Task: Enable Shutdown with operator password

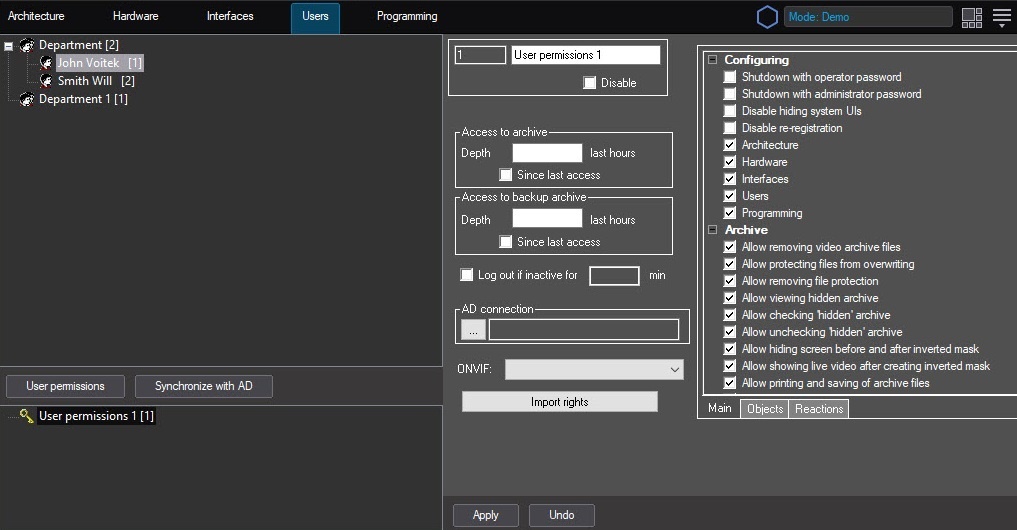Action: tap(730, 77)
